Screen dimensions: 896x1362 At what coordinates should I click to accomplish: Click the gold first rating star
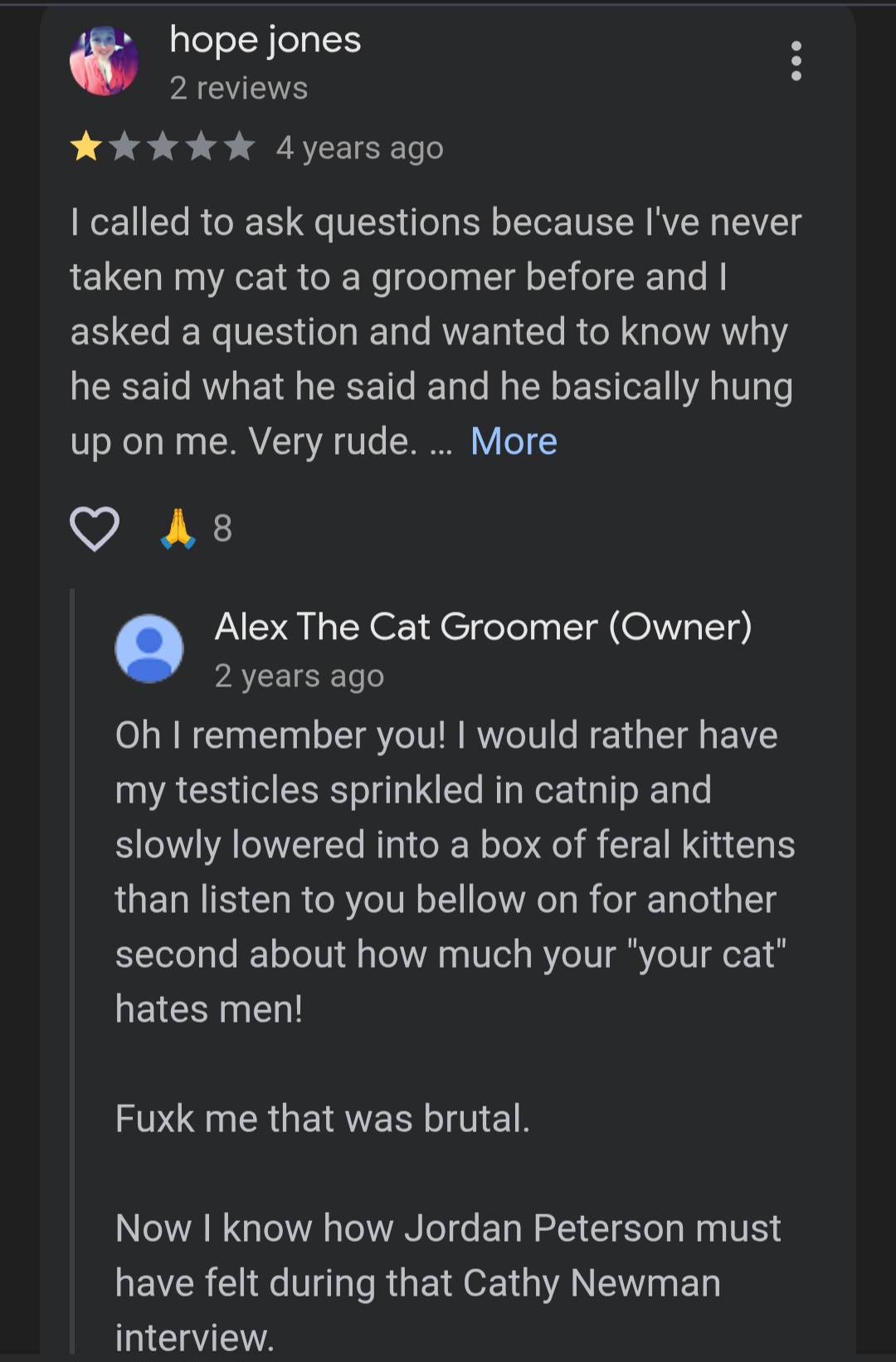point(86,147)
